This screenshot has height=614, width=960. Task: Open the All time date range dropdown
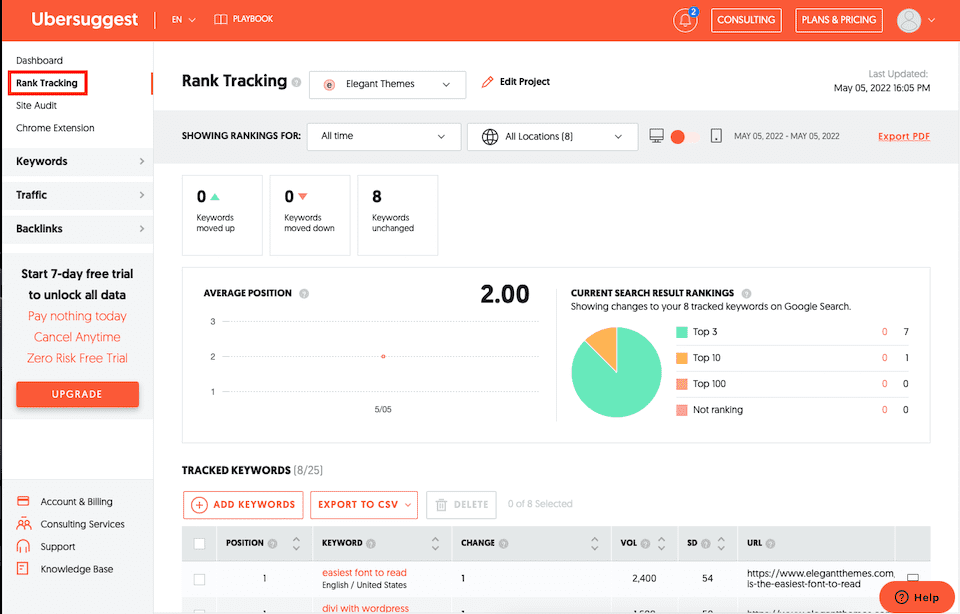click(x=386, y=136)
